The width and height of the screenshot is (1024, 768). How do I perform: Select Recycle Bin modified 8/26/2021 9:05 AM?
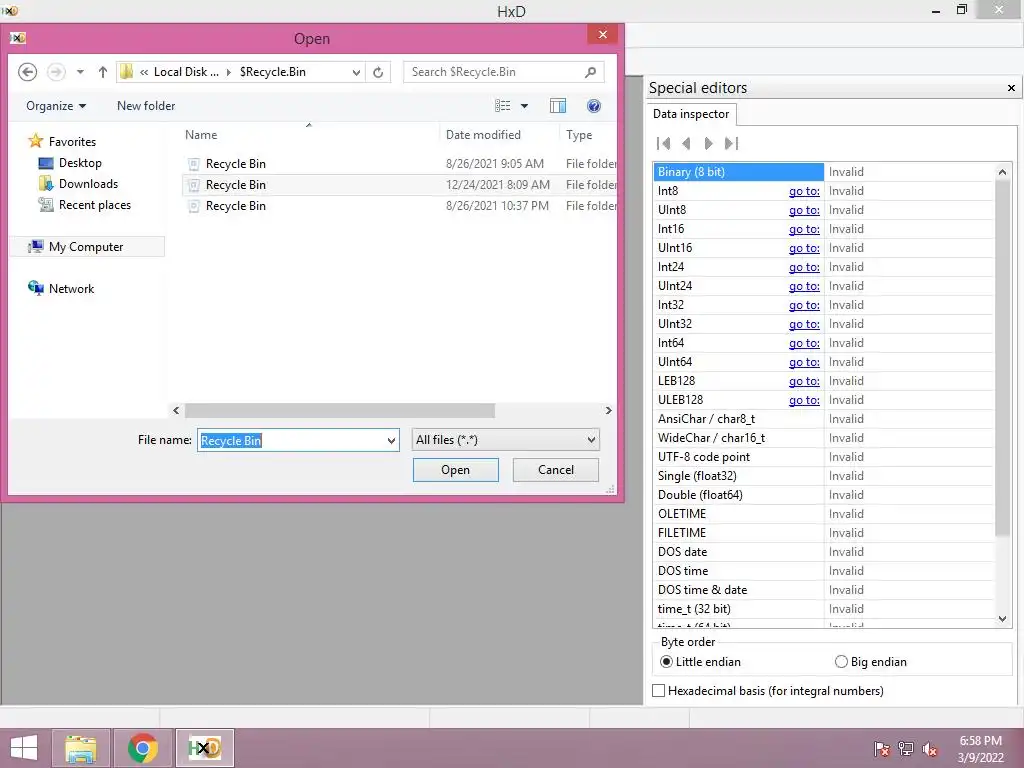click(400, 163)
